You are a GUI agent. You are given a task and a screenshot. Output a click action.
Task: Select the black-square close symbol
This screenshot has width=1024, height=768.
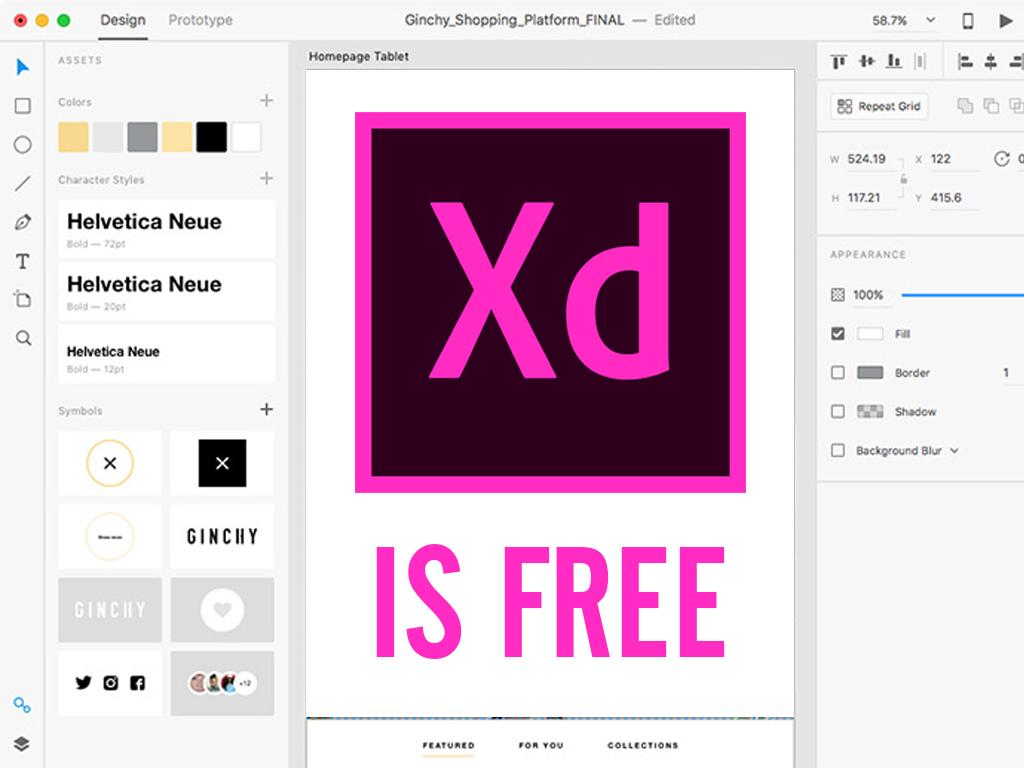click(x=222, y=463)
